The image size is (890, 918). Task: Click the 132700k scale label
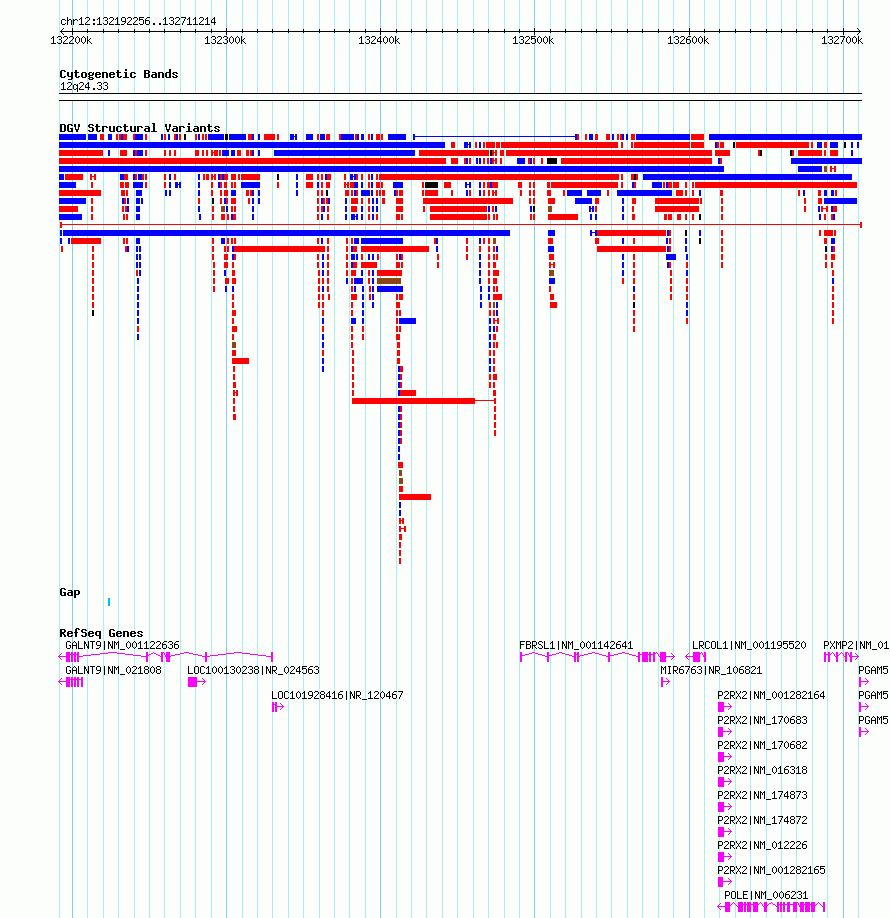coord(842,40)
